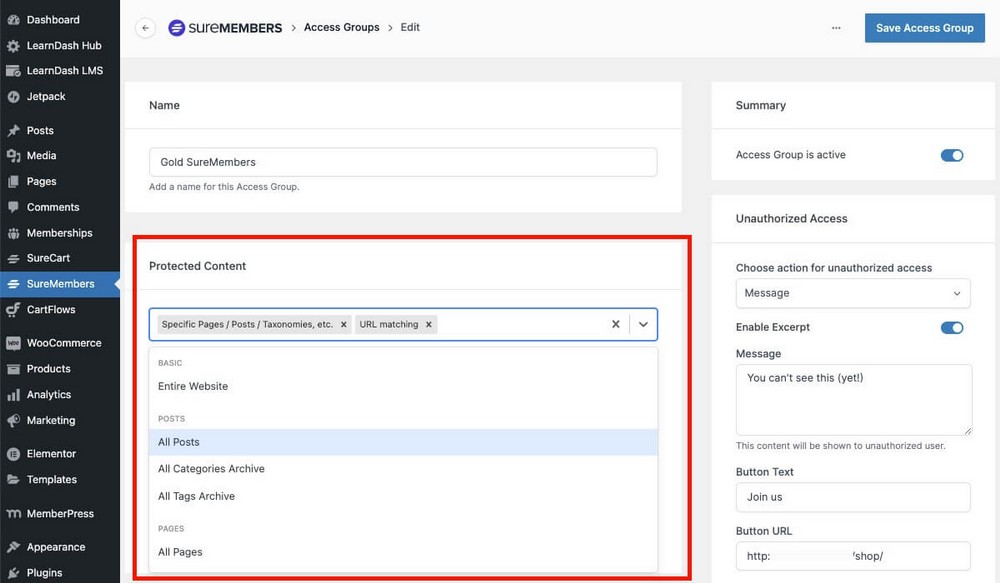The height and width of the screenshot is (583, 1000).
Task: Toggle Access Group is active switch
Action: click(952, 156)
